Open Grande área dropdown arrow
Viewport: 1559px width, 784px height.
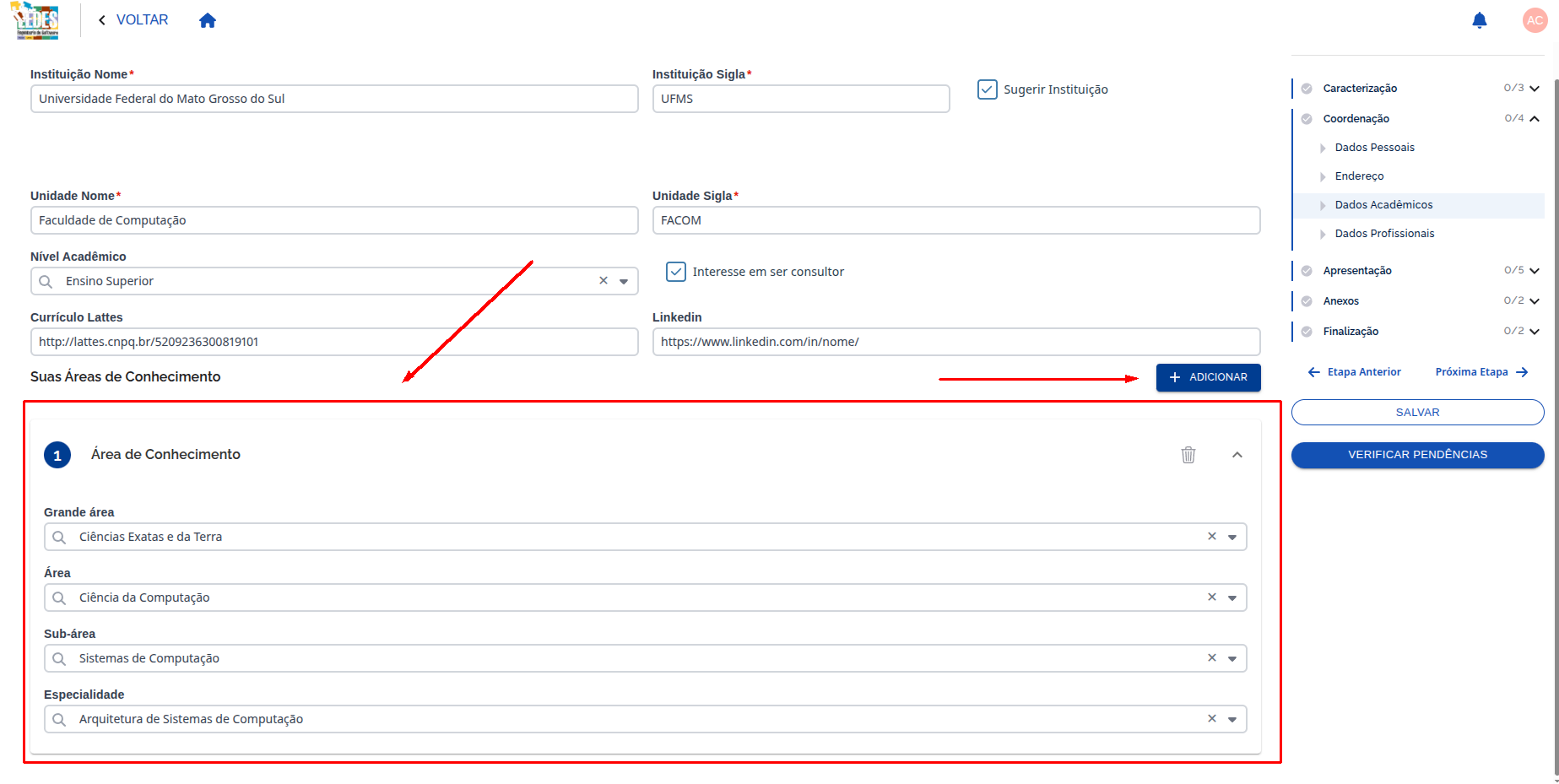click(x=1232, y=538)
